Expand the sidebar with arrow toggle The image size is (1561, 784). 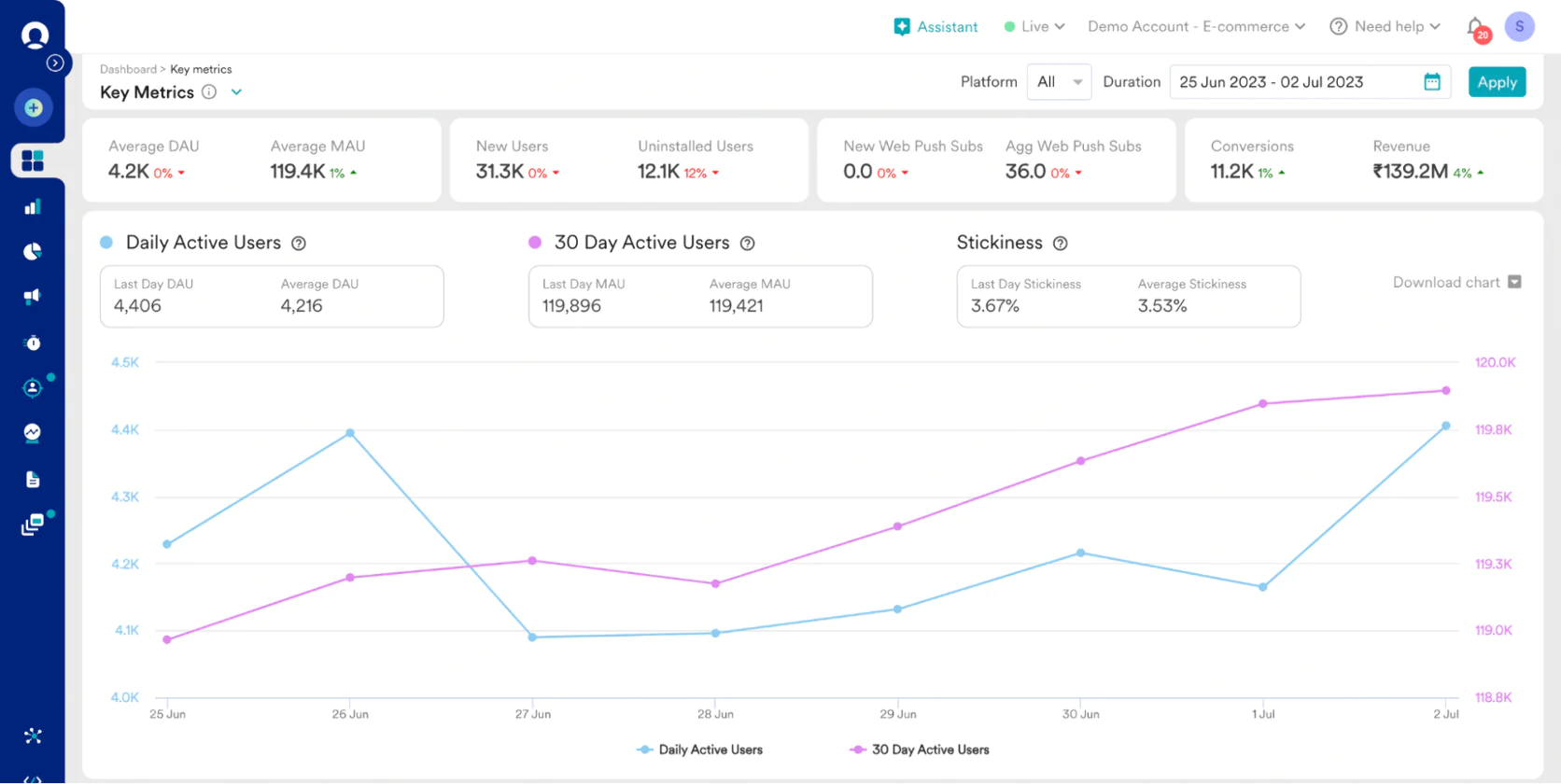coord(55,63)
